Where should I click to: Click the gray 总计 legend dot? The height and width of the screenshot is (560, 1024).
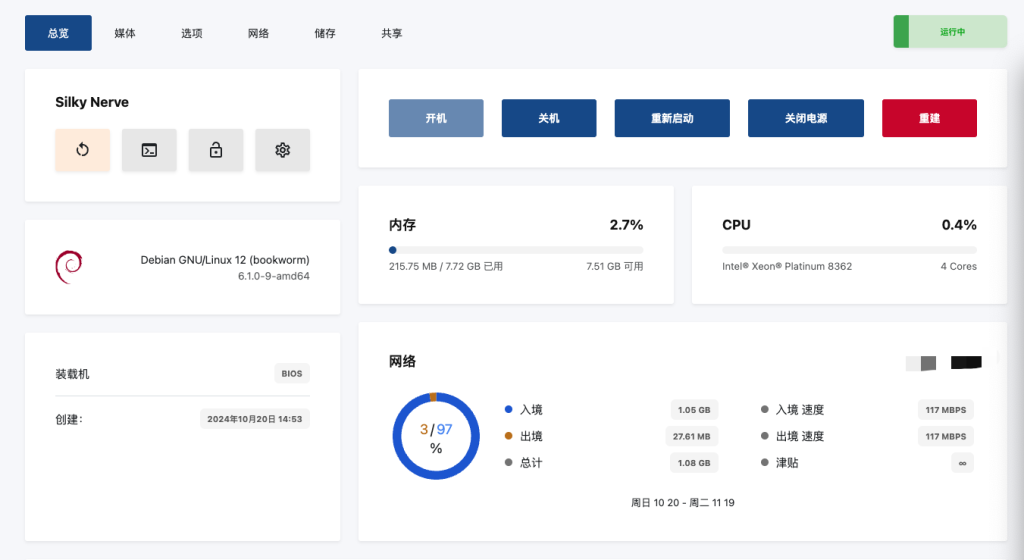pos(509,463)
